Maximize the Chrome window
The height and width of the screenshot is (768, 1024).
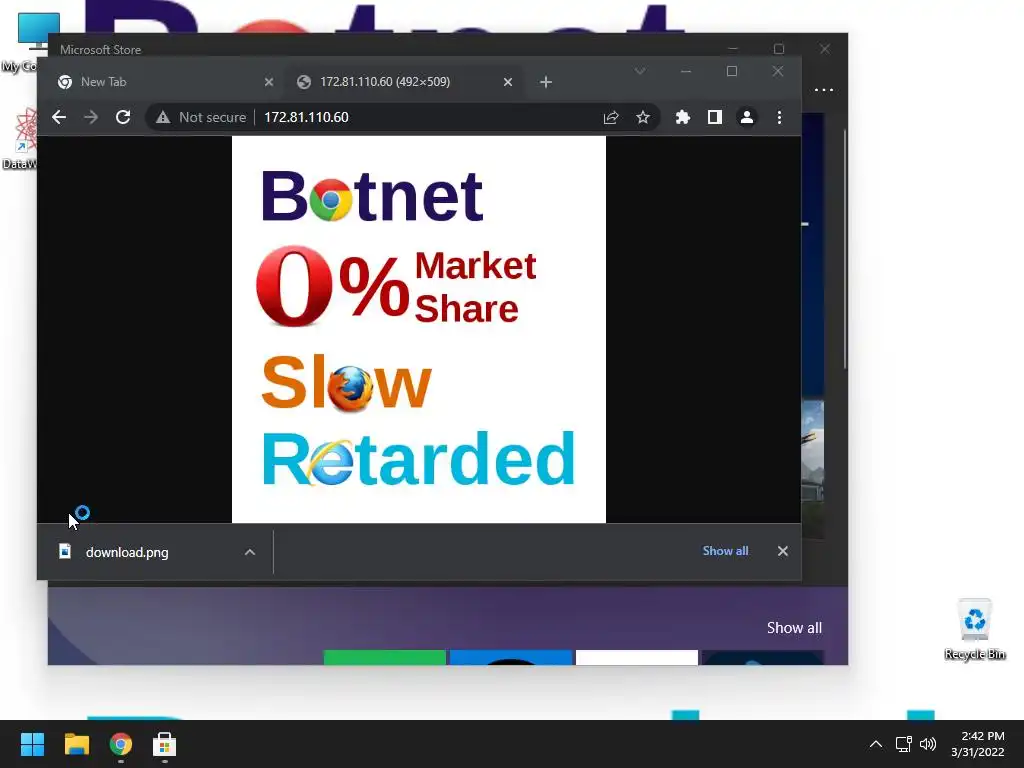(x=732, y=71)
